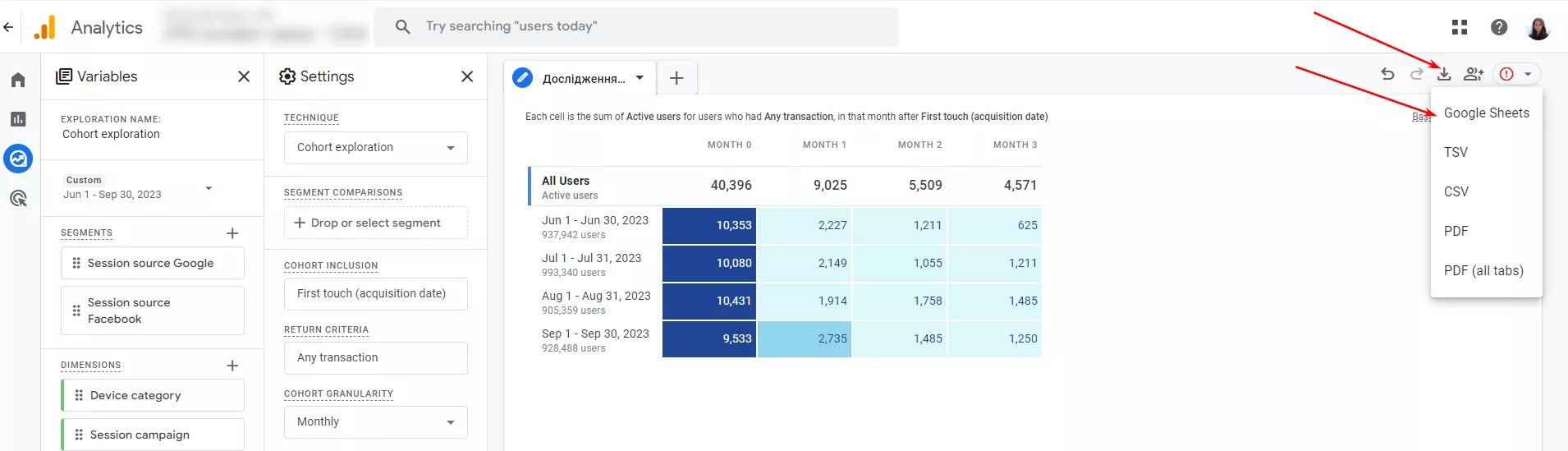Open the Дослідження tab dropdown arrow
1568x451 pixels.
640,78
